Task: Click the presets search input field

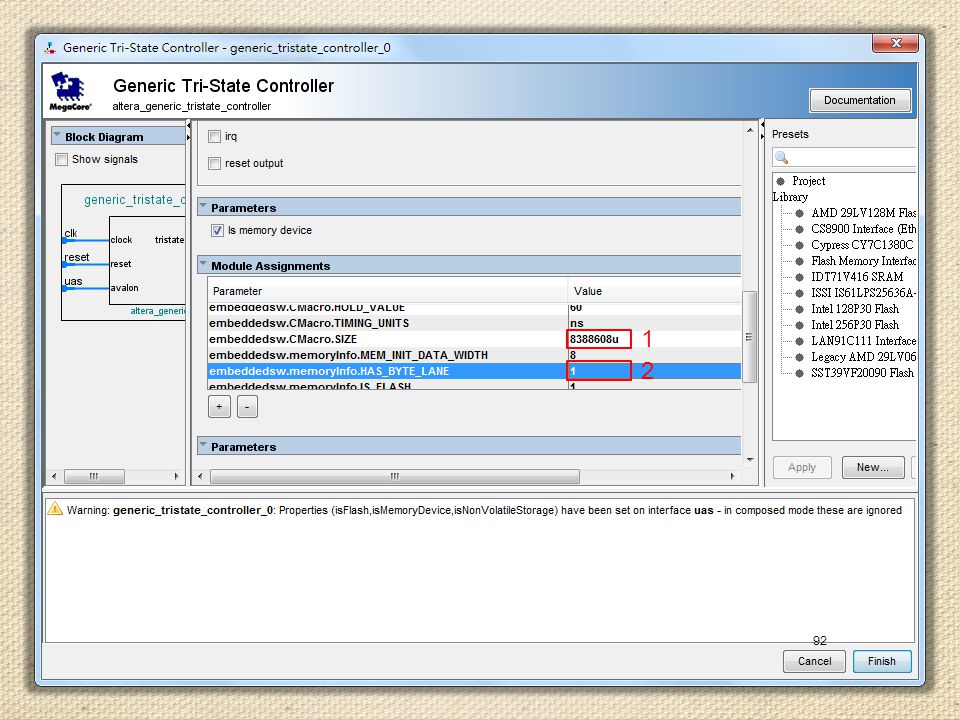Action: pyautogui.click(x=845, y=157)
